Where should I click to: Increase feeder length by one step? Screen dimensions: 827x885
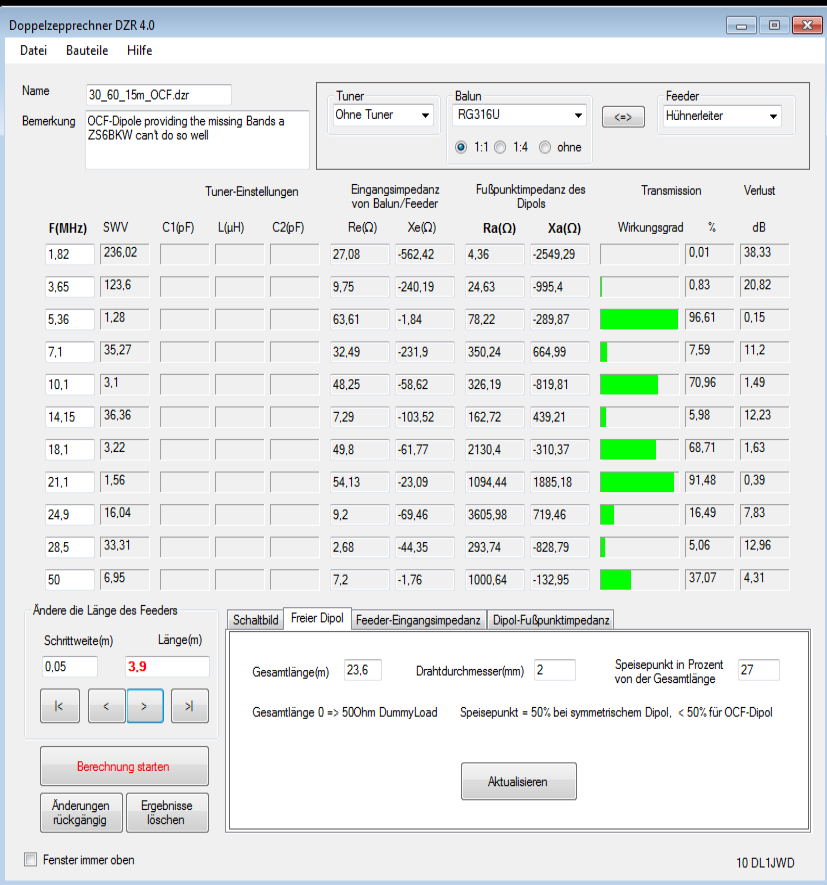(144, 706)
